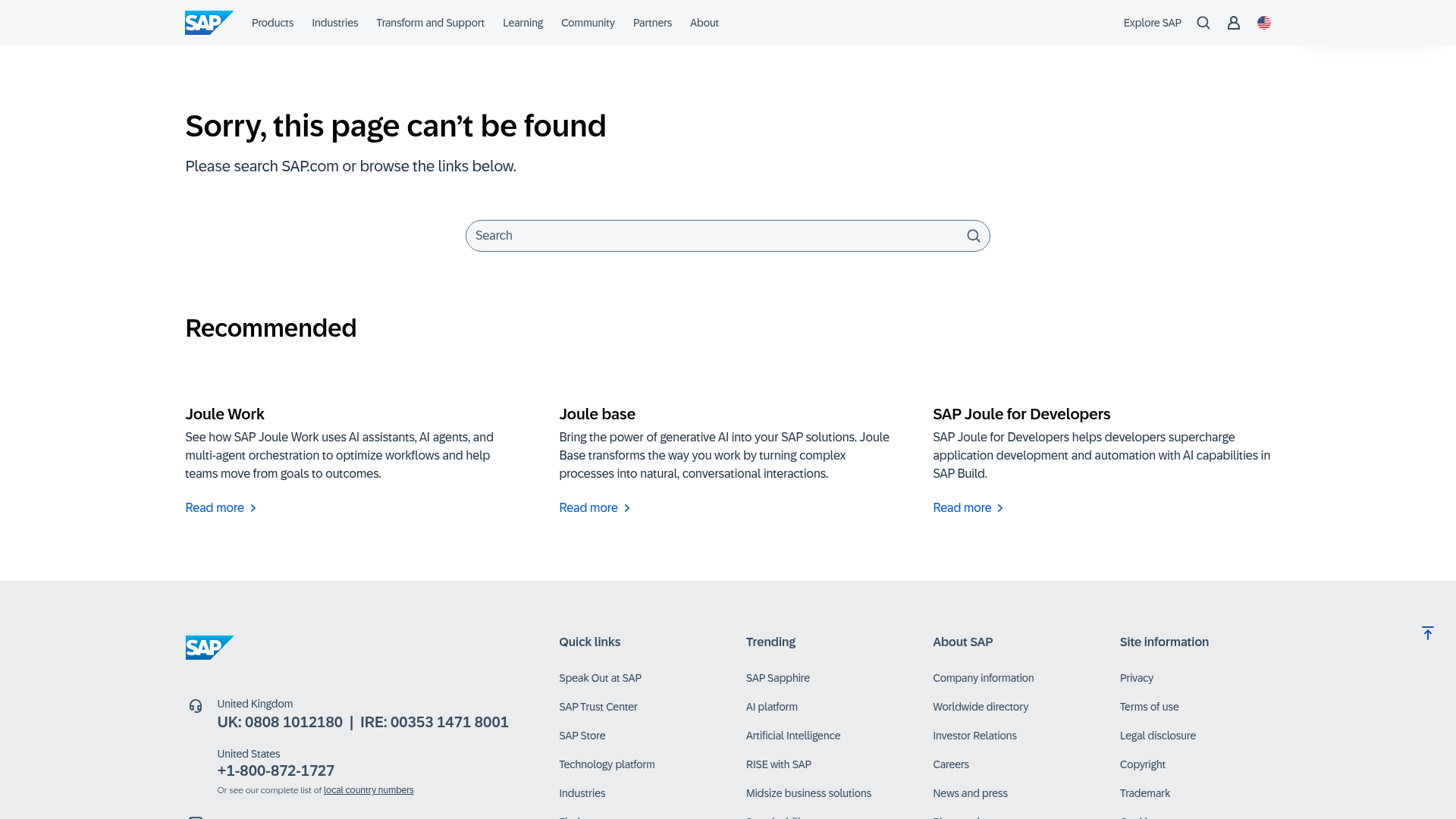Open the Industries menu in header
The image size is (1456, 819).
point(334,23)
